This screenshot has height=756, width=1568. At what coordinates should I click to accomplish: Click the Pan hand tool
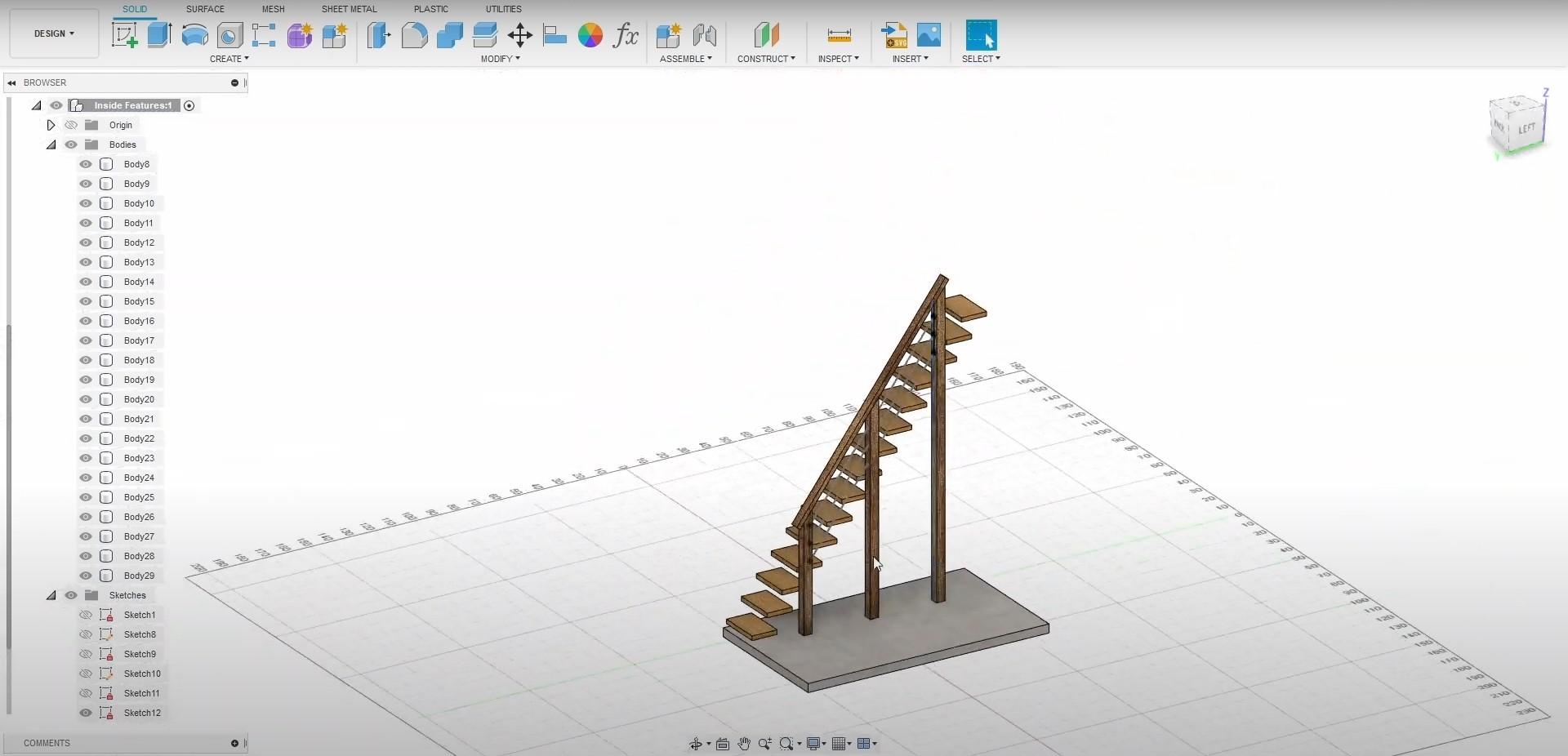coord(744,744)
